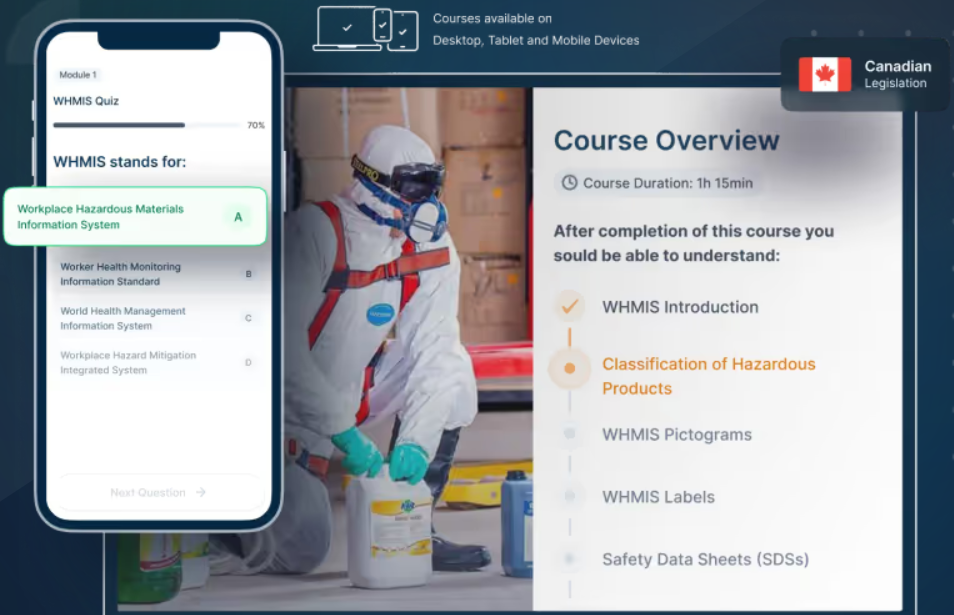Viewport: 954px width, 615px height.
Task: Click the tablet device icon at top
Action: click(403, 31)
